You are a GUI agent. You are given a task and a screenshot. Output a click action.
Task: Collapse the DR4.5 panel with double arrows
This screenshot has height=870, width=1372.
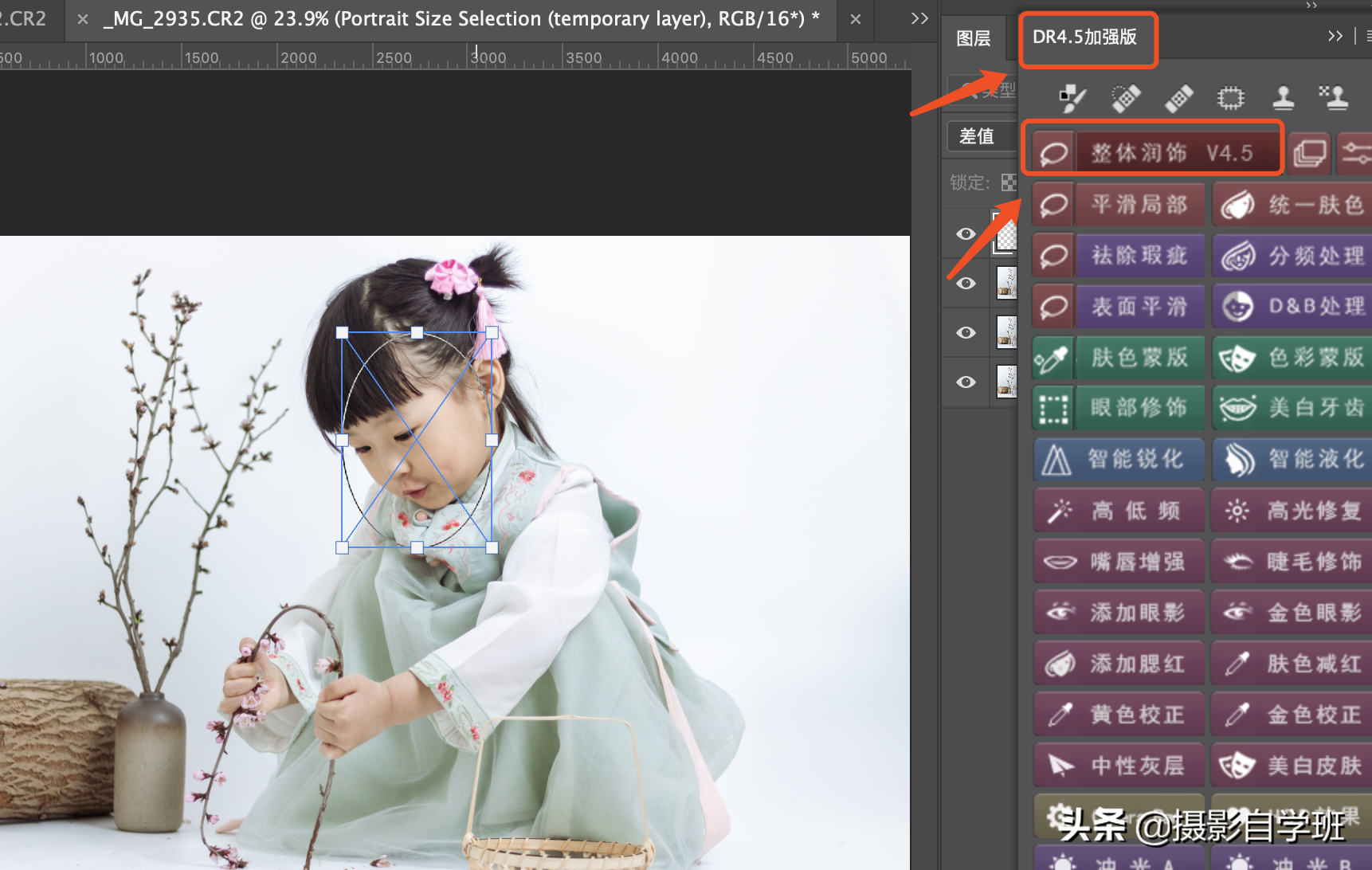pyautogui.click(x=1335, y=36)
